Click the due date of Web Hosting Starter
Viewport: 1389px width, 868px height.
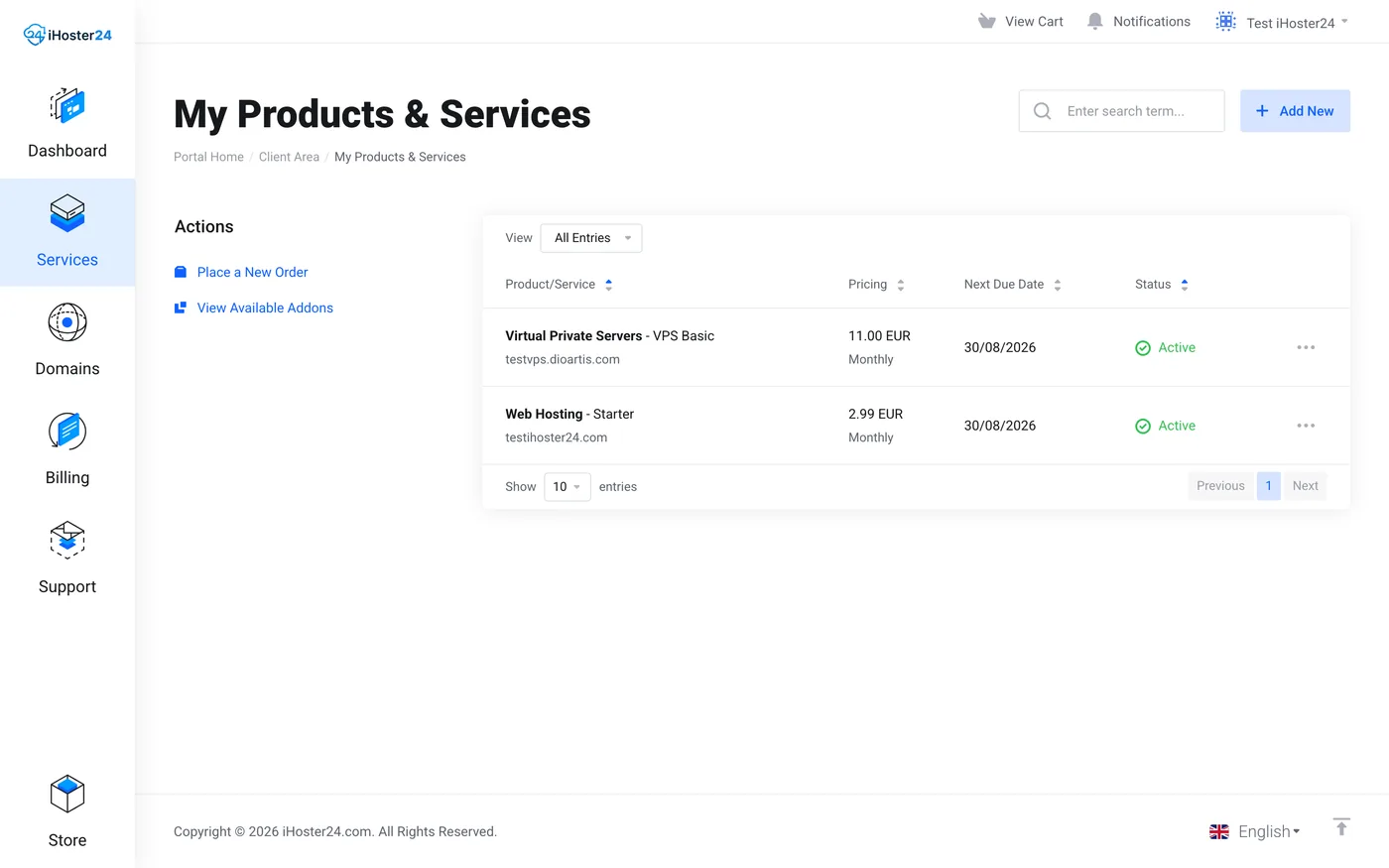[x=1000, y=426]
